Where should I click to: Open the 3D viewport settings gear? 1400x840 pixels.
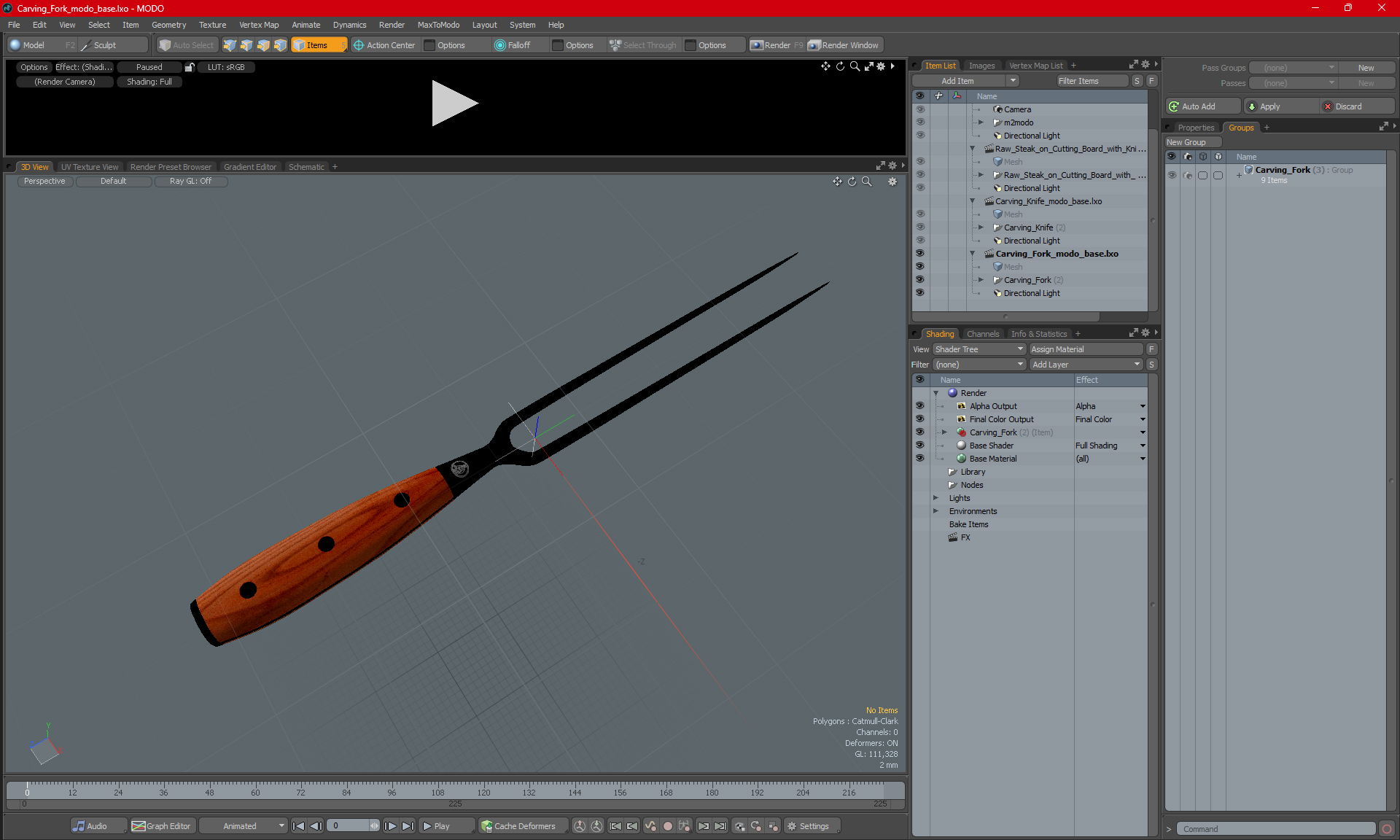point(892,182)
